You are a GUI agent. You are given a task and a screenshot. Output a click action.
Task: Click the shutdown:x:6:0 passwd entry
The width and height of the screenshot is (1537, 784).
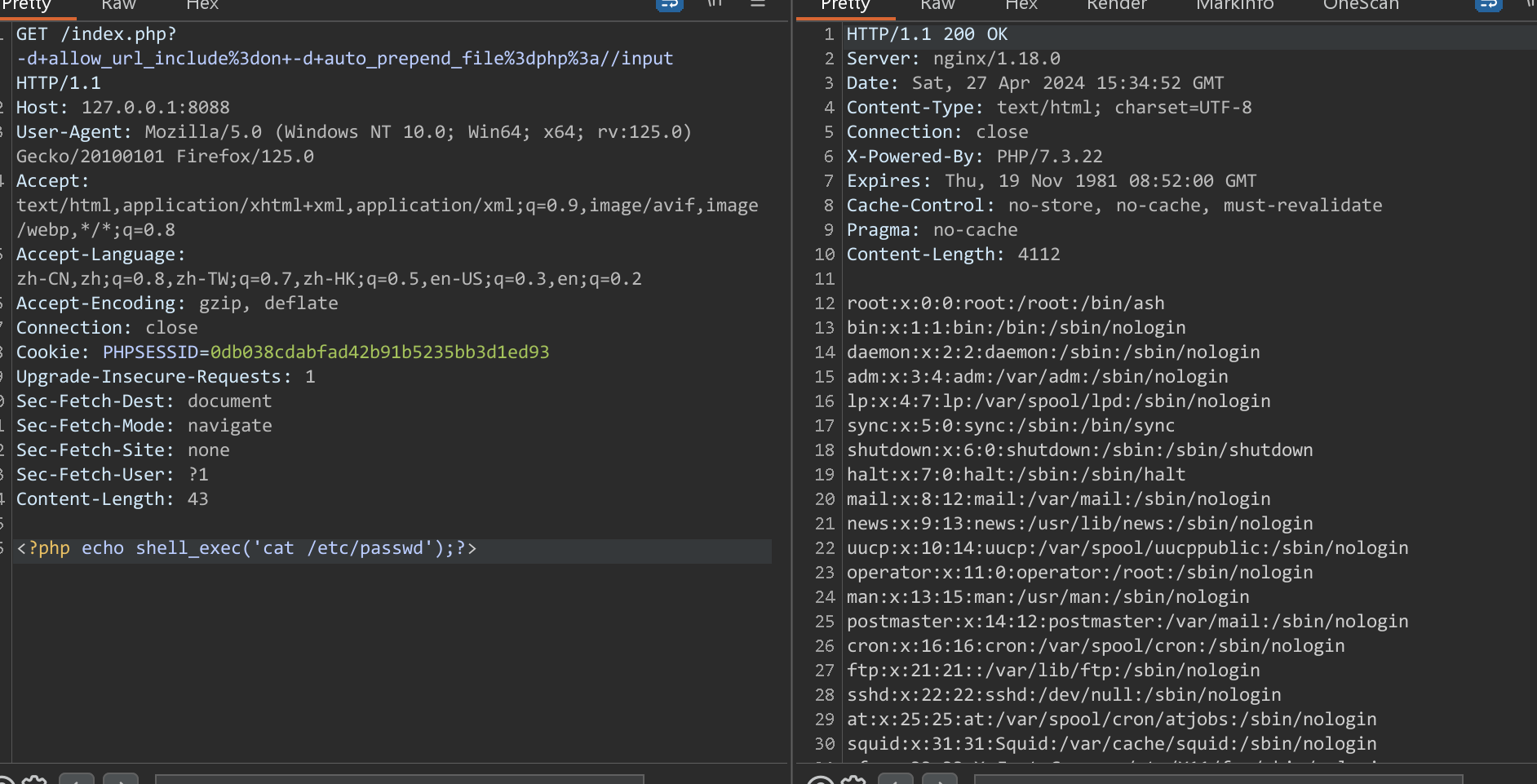click(1080, 450)
